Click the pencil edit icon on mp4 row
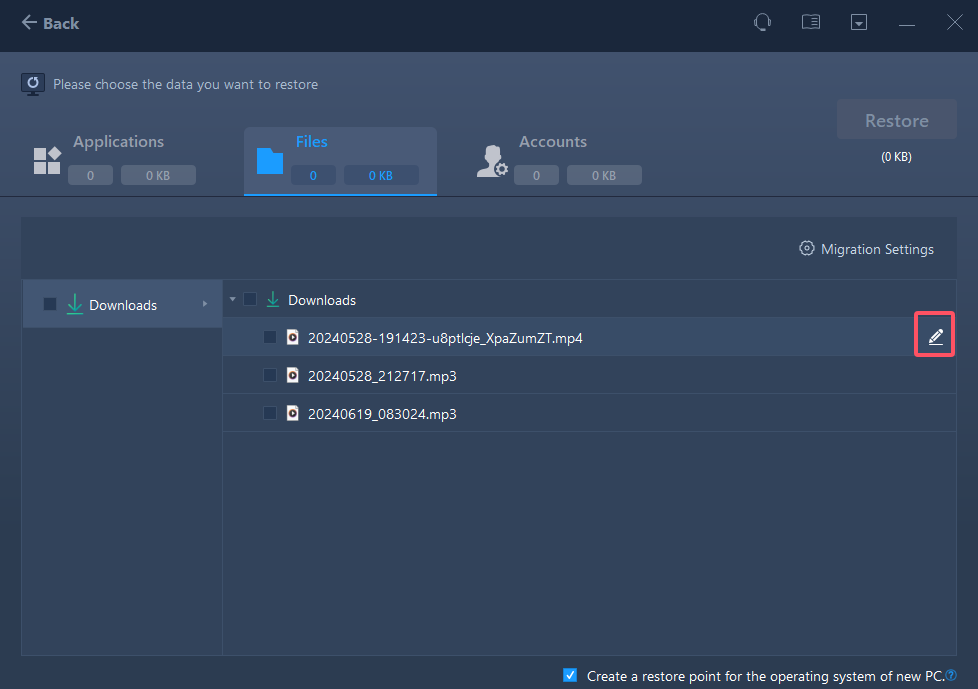Screen dimensions: 978x689 click(935, 338)
